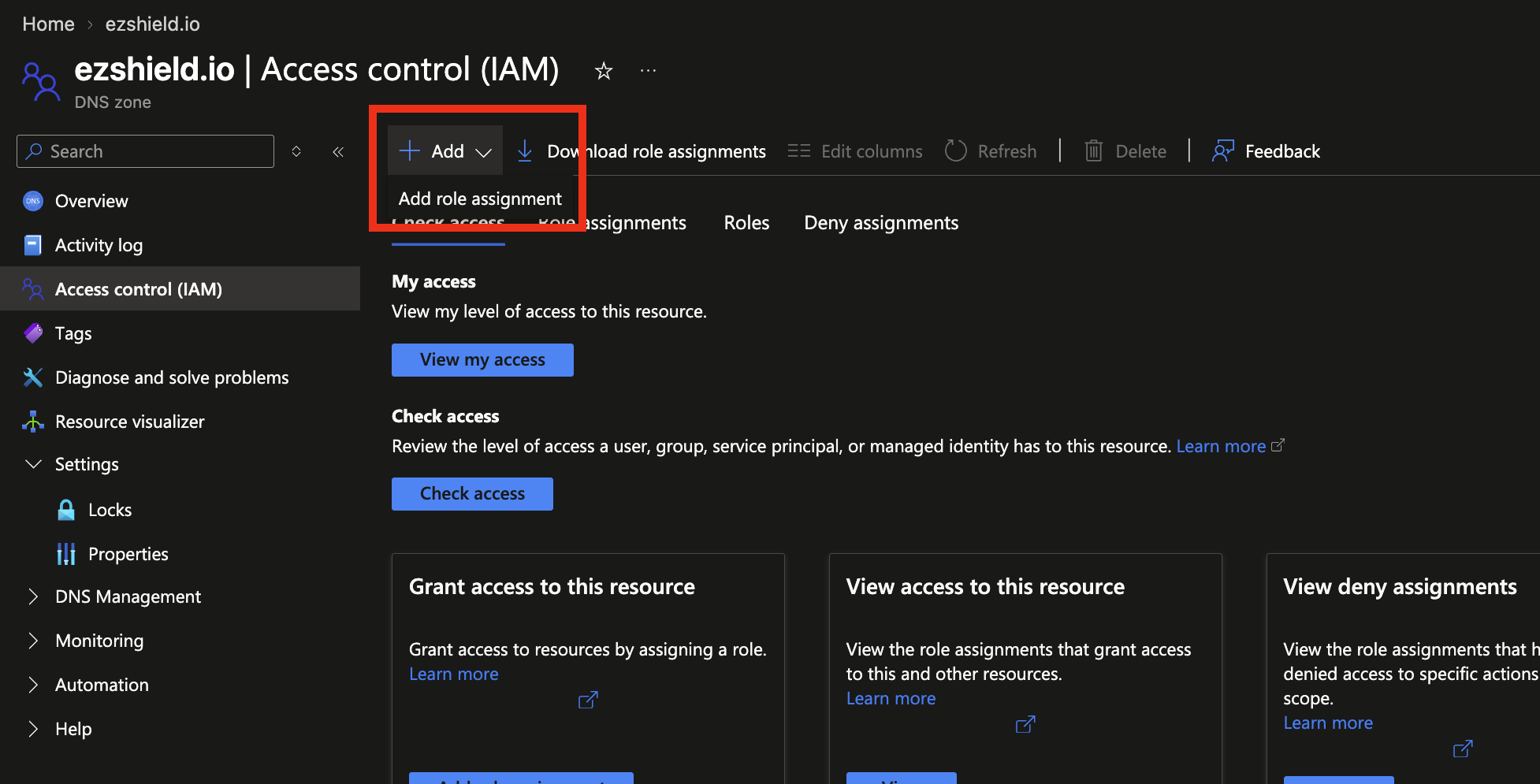Switch to the Deny assignments tab
Viewport: 1540px width, 784px height.
pyautogui.click(x=881, y=223)
